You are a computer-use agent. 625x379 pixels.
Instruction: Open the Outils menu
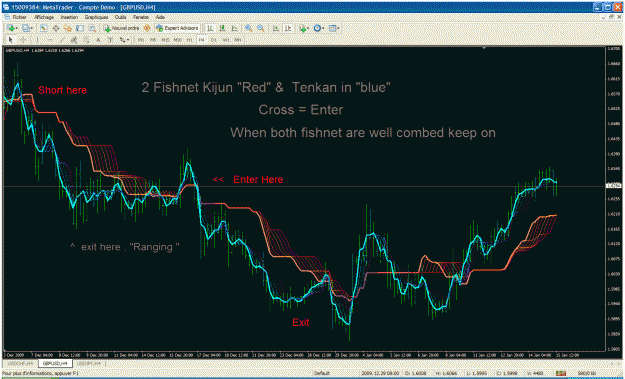click(120, 18)
